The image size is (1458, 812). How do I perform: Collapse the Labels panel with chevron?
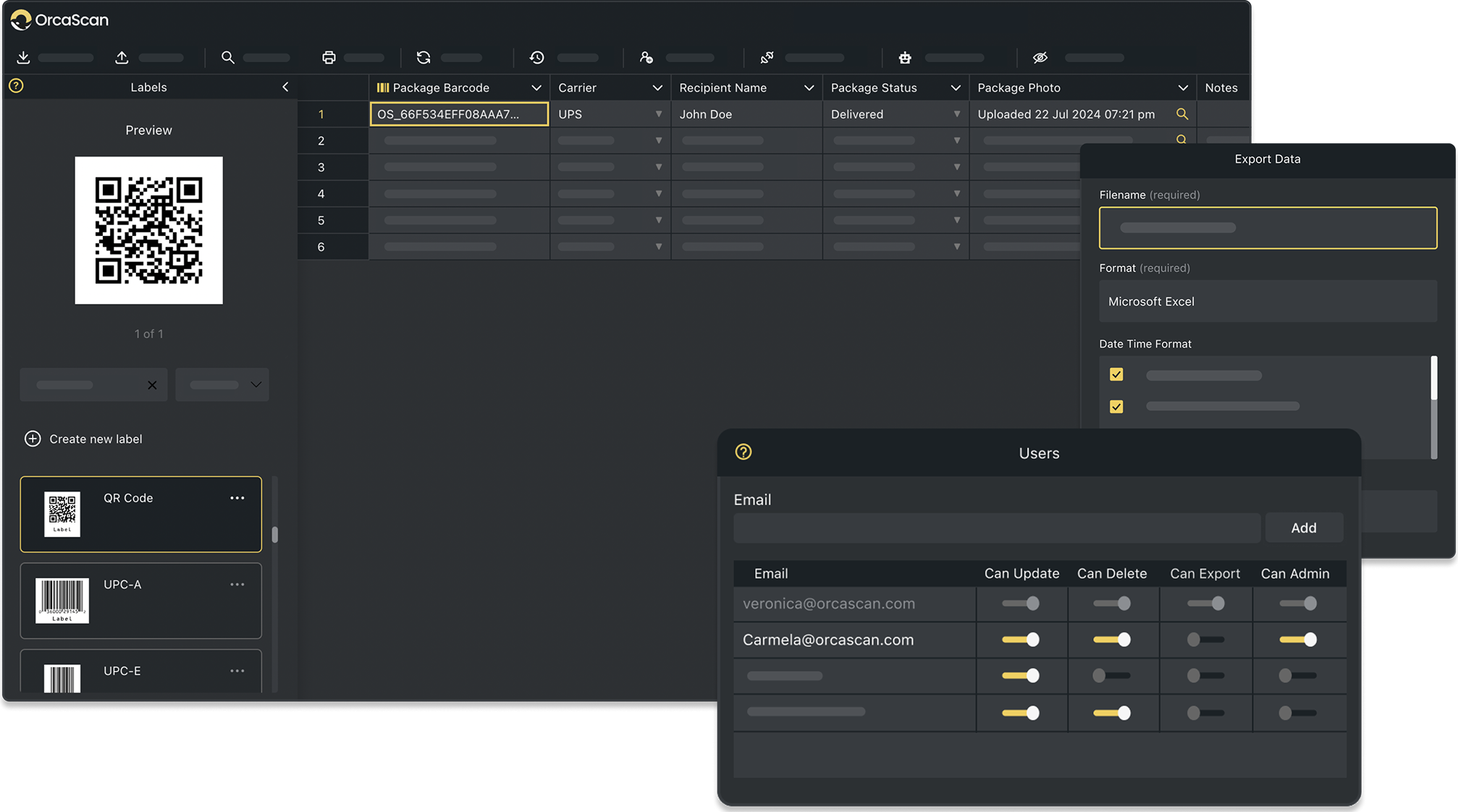(285, 88)
